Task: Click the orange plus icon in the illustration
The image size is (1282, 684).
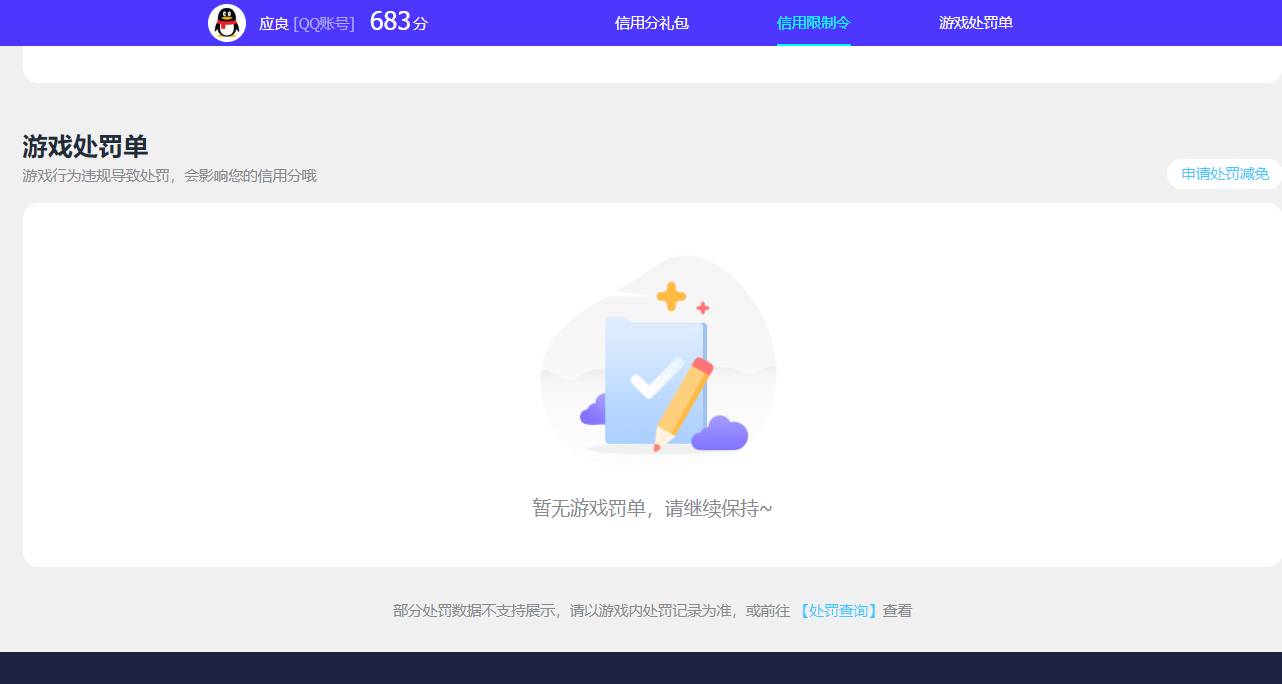Action: (671, 296)
